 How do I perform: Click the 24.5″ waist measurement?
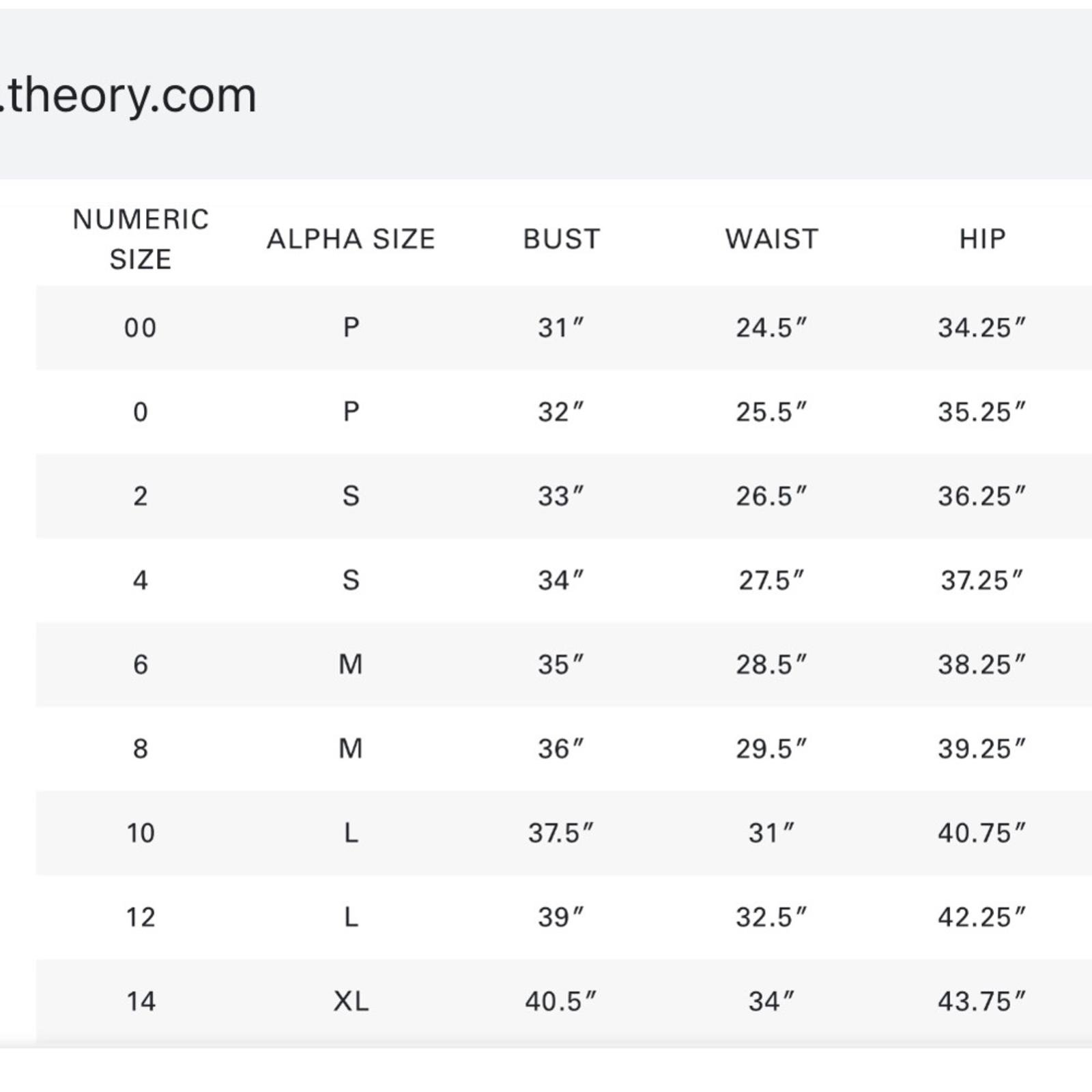(x=771, y=328)
